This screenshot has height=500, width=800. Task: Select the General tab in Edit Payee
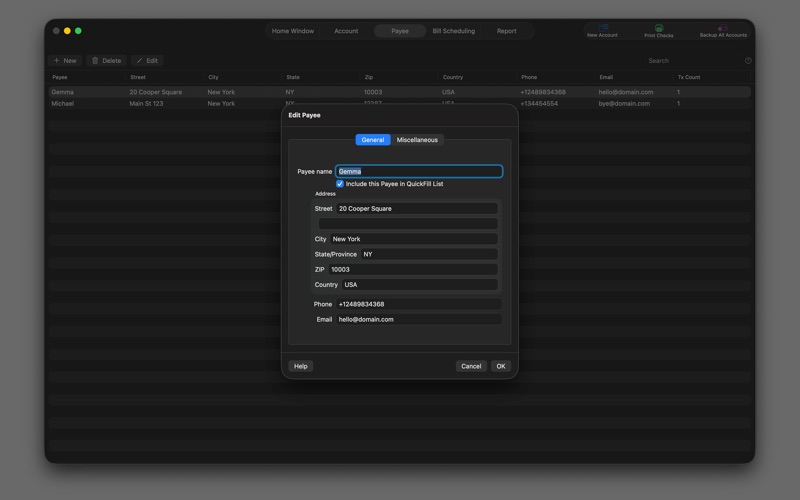tap(373, 140)
